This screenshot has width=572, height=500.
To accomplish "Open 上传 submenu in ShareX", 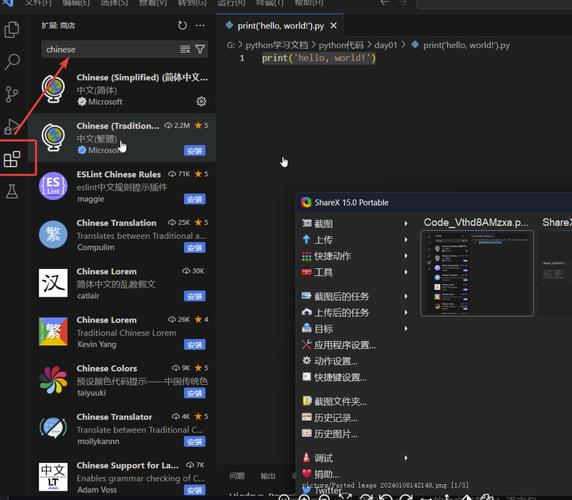I will (355, 240).
